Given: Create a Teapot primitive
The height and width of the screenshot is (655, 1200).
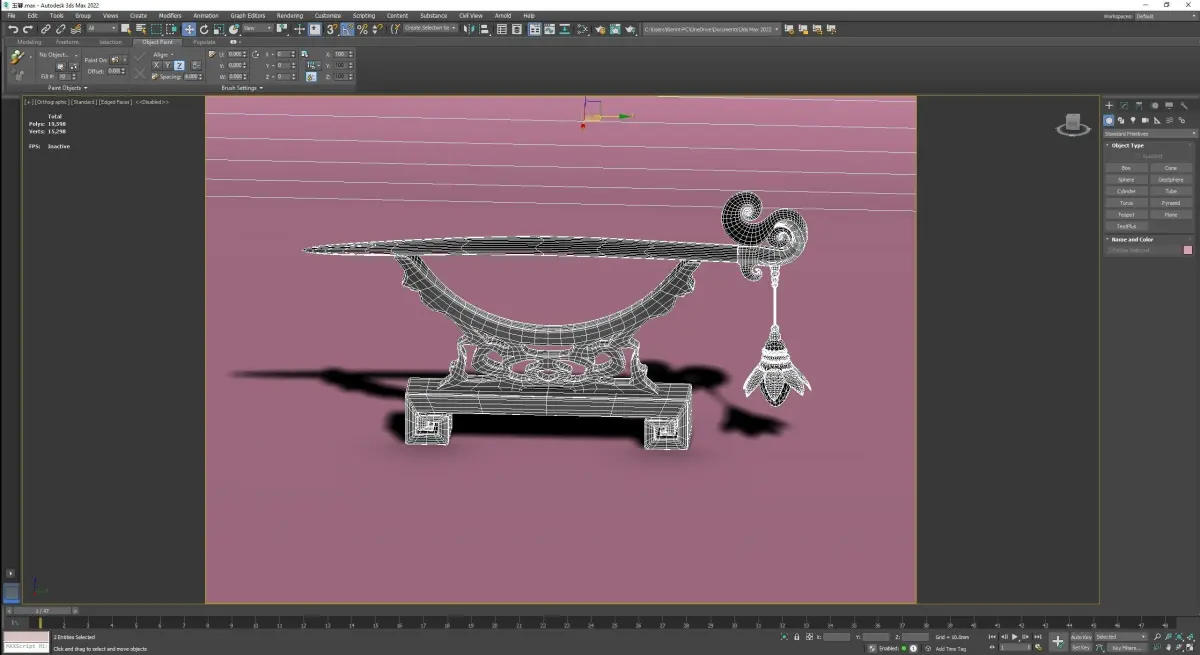Looking at the screenshot, I should (x=1126, y=215).
